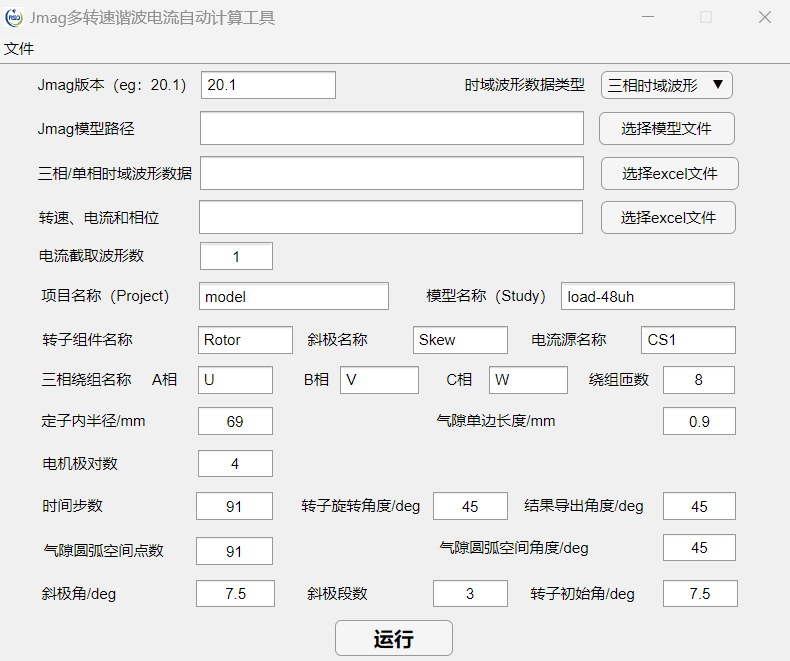
Task: Focus the Jmag模型路径 text field
Action: tap(391, 128)
